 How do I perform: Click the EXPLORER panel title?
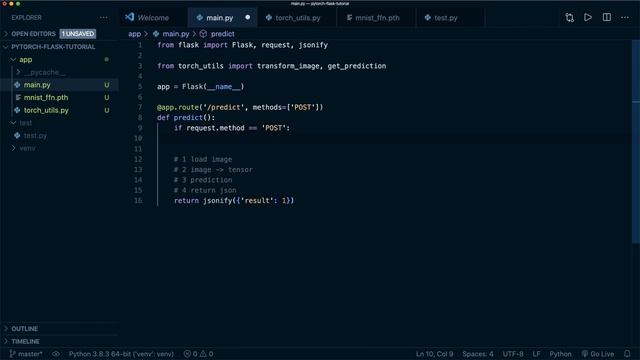[x=27, y=18]
